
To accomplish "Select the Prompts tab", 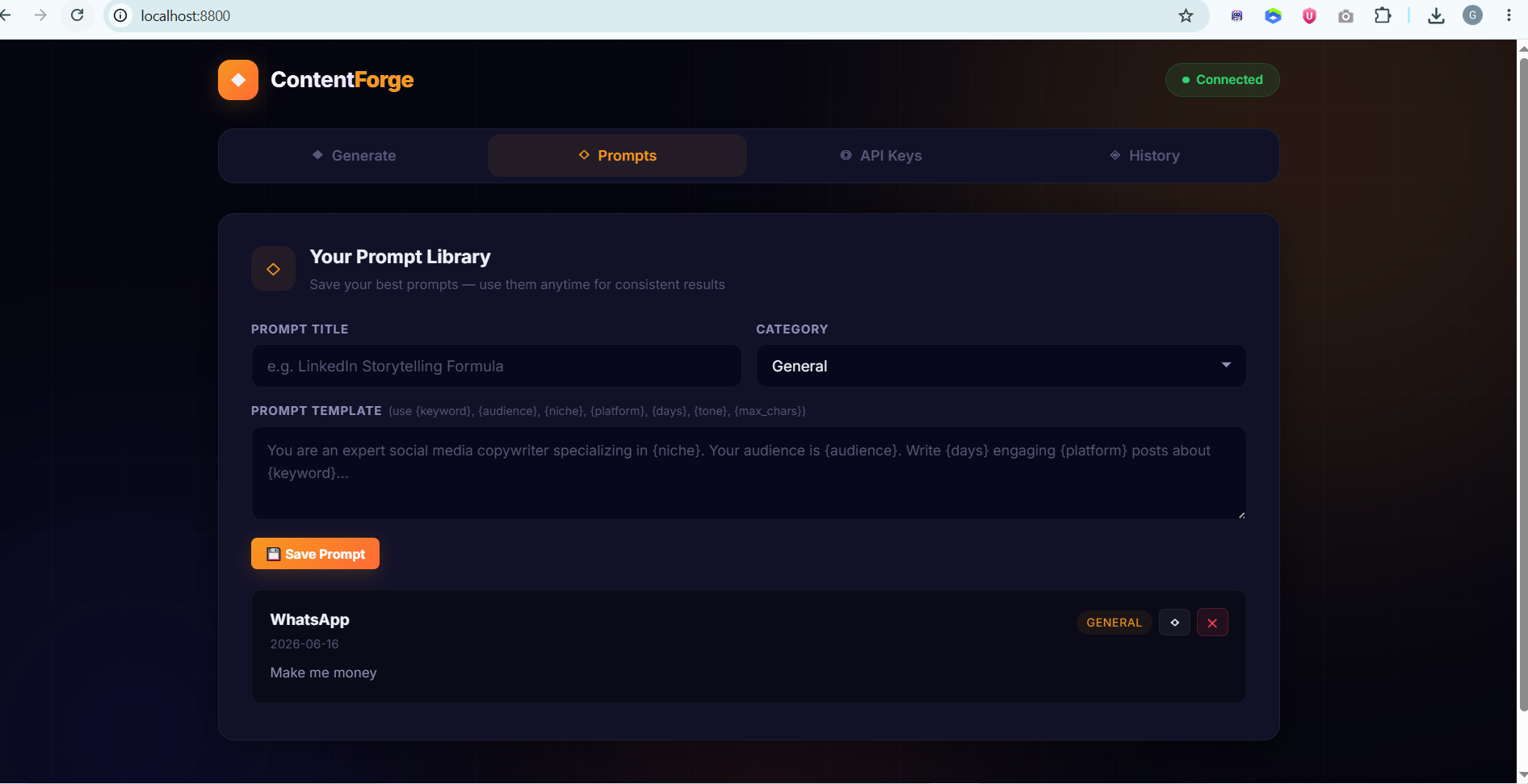I will (617, 156).
